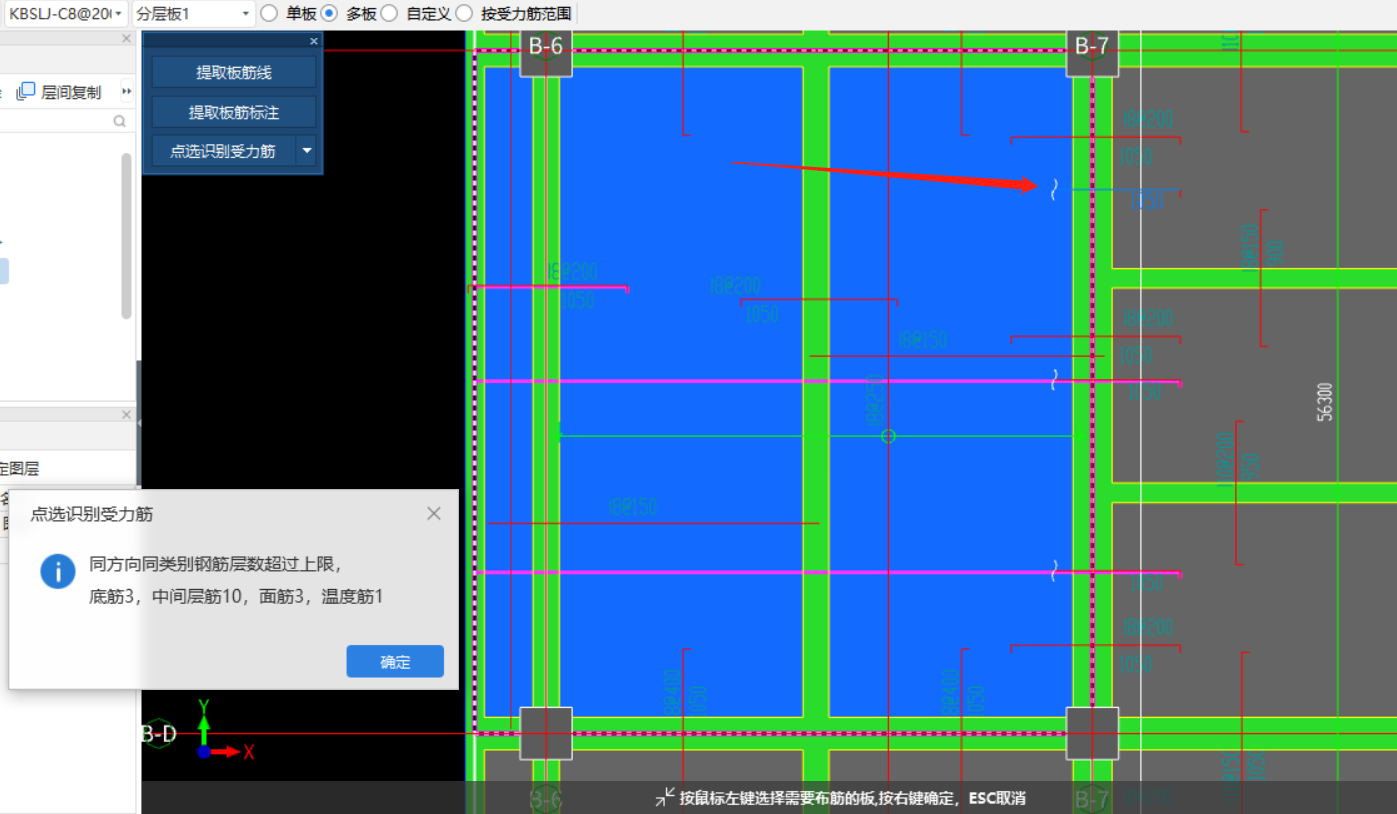This screenshot has height=814, width=1397.
Task: Click the collapse handle on left panel edge
Action: click(x=139, y=424)
